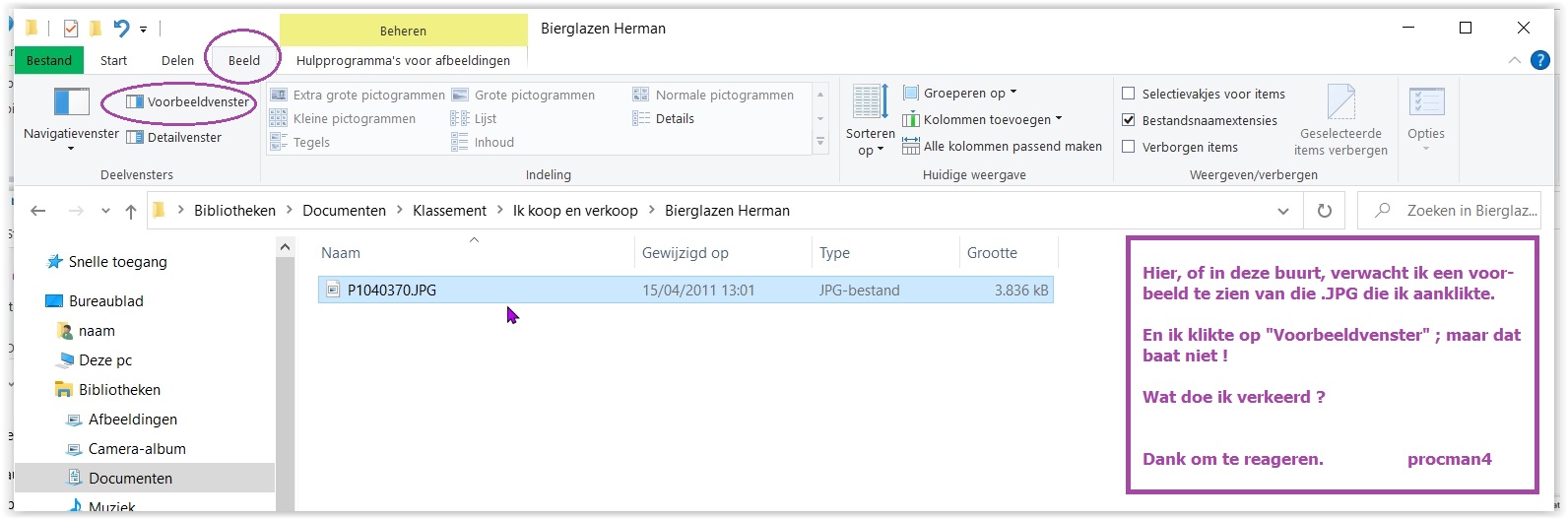Go up one folder level

[131, 211]
